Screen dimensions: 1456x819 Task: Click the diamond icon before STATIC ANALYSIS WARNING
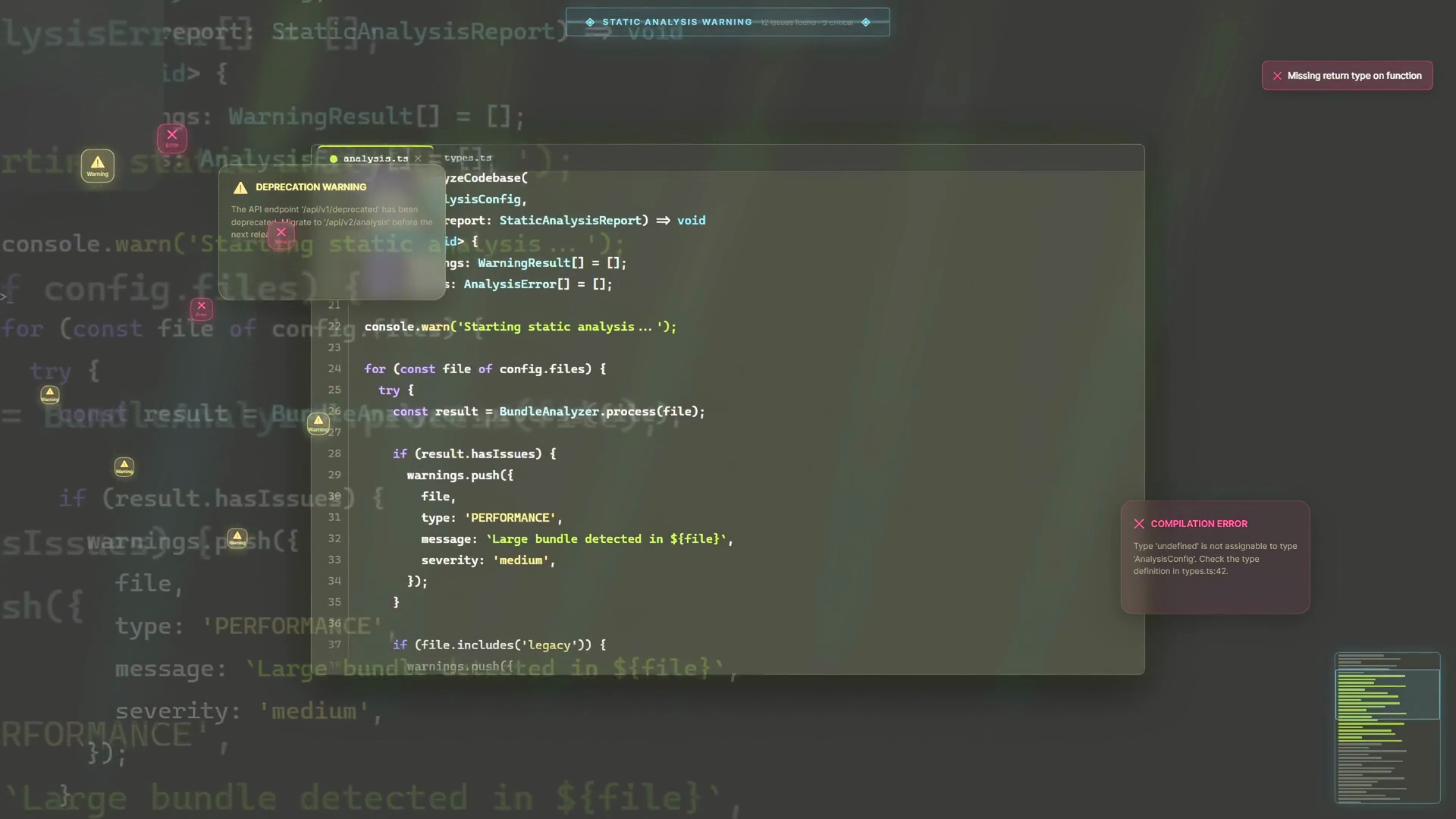(x=590, y=22)
